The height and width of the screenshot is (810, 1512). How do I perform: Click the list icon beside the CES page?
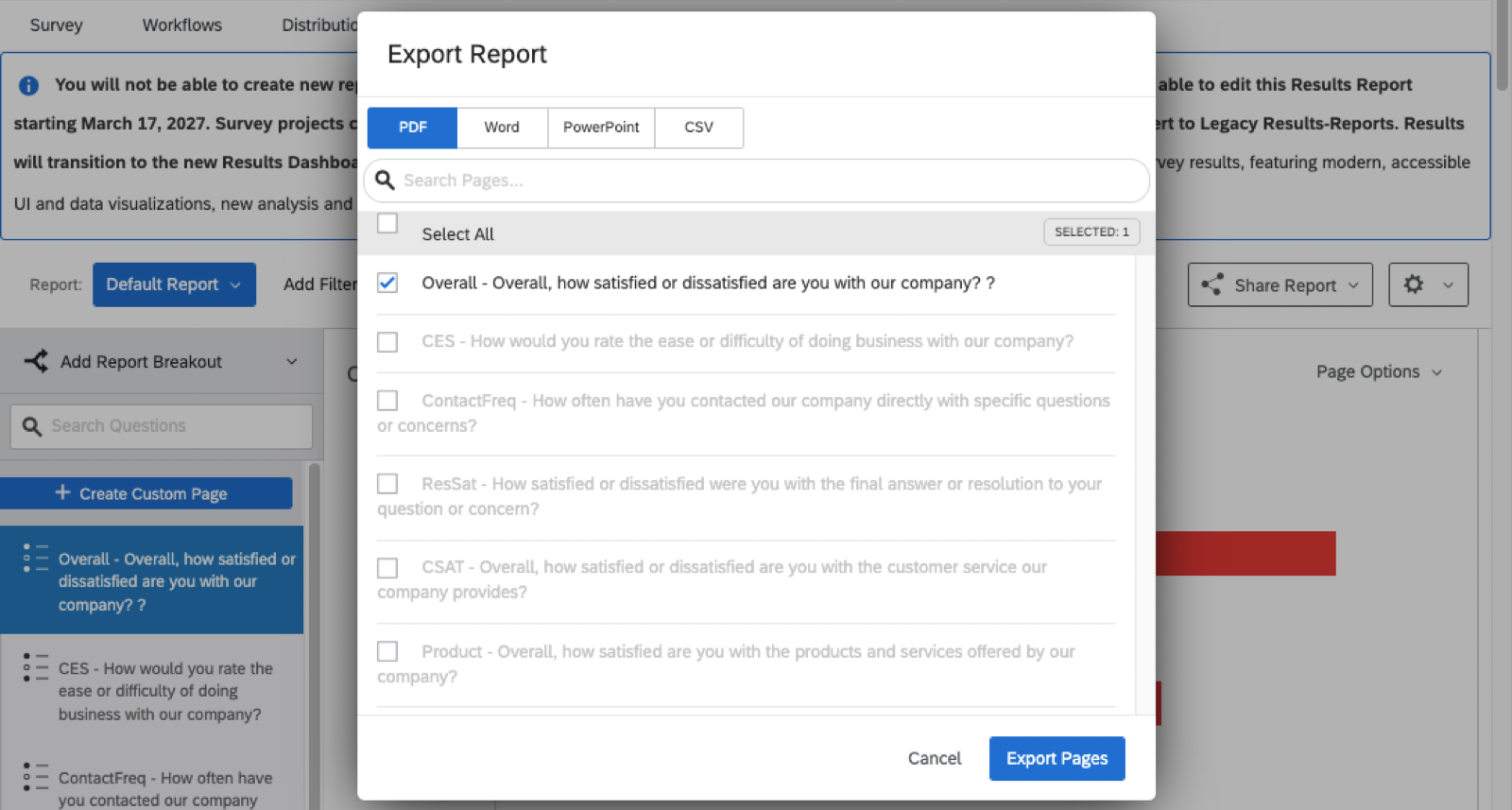[x=36, y=667]
